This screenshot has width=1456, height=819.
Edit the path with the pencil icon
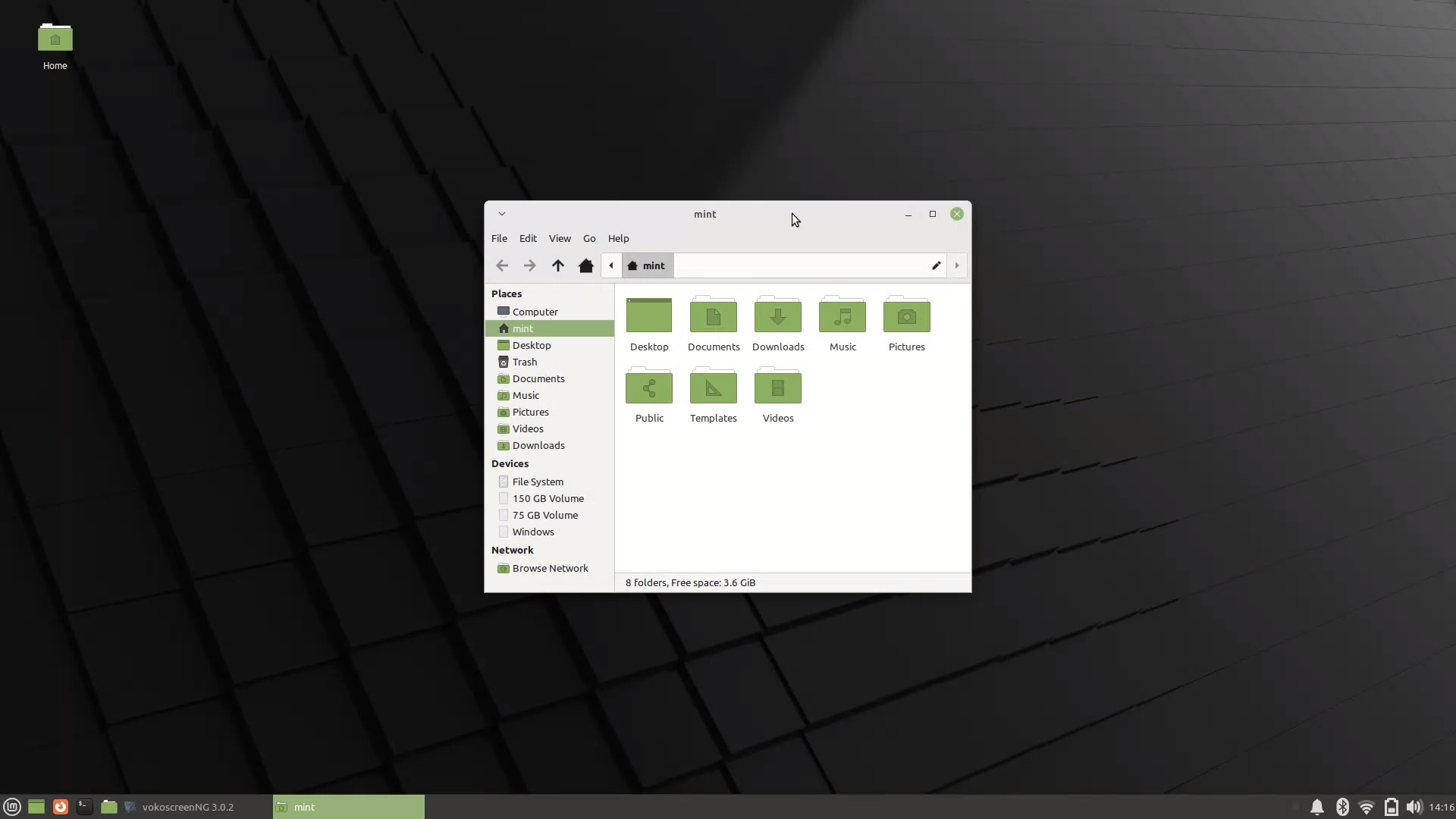tap(936, 265)
